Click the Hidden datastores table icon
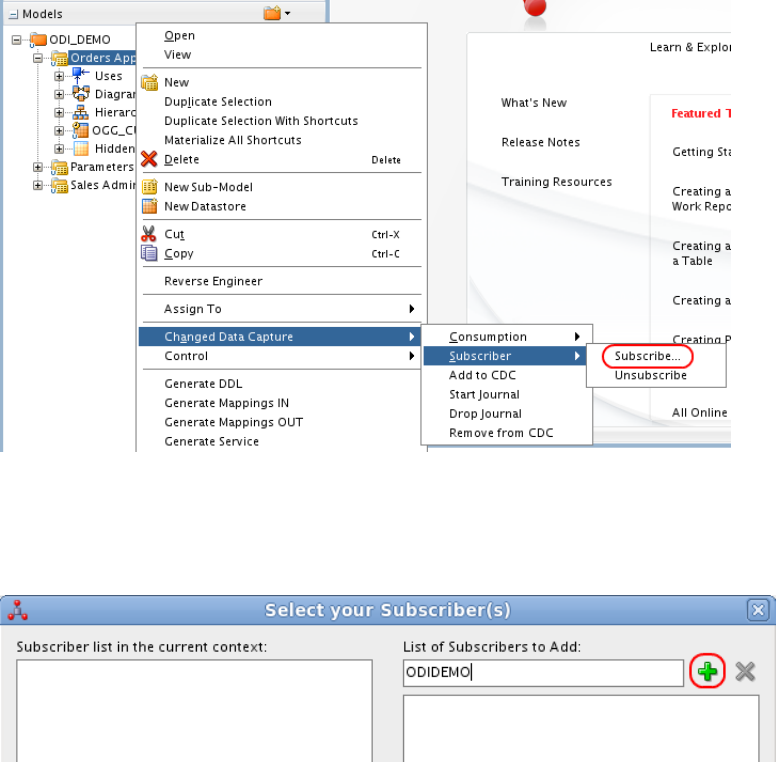The image size is (776, 762). click(81, 148)
